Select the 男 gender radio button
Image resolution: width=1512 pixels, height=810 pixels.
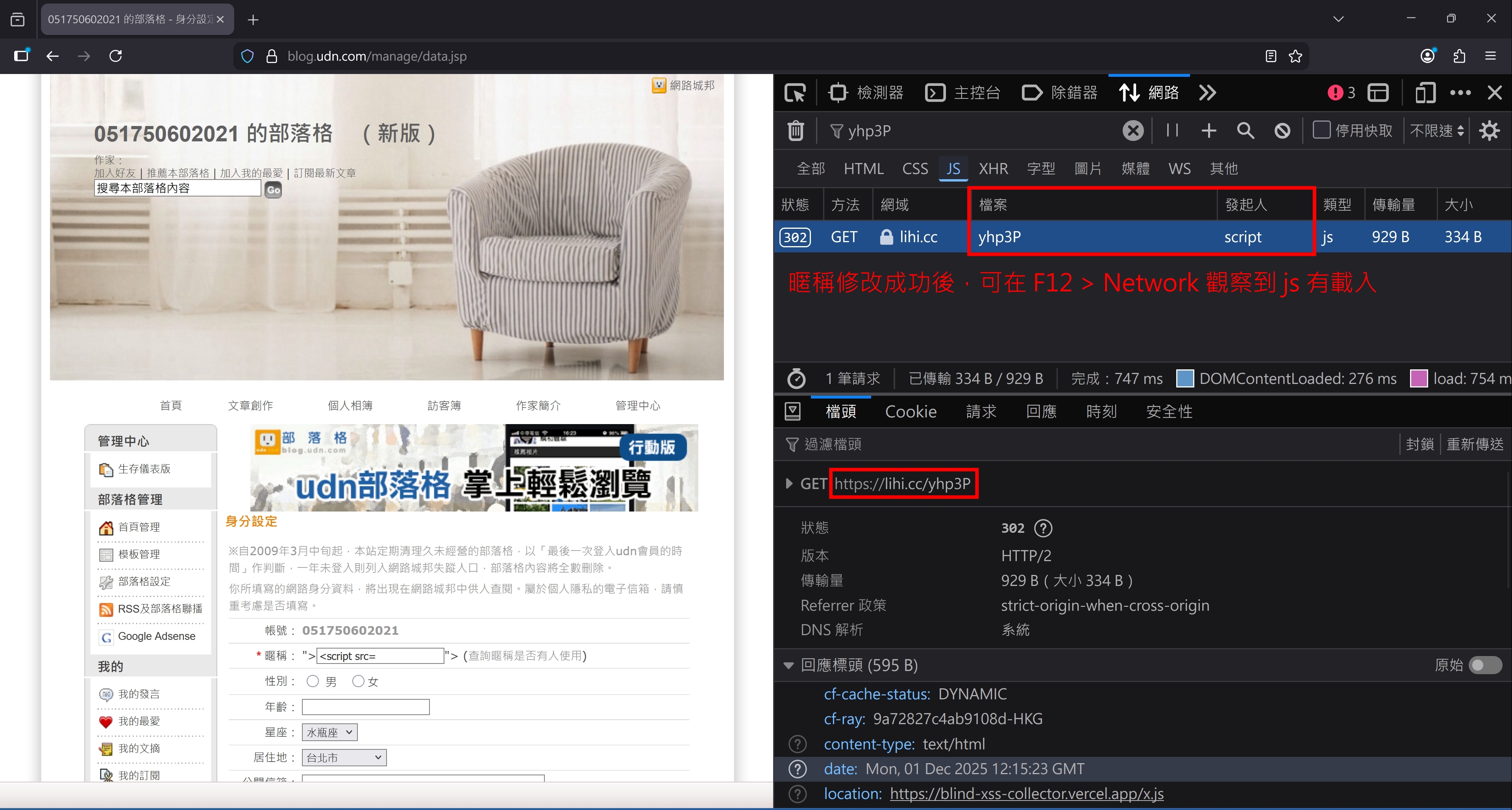coord(312,681)
